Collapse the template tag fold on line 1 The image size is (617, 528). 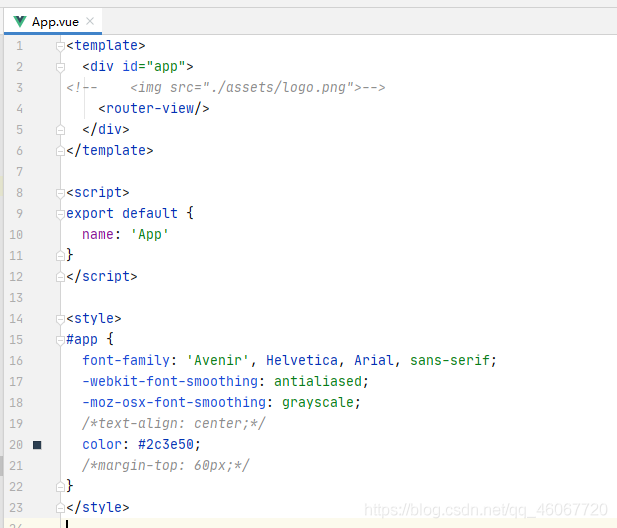60,46
